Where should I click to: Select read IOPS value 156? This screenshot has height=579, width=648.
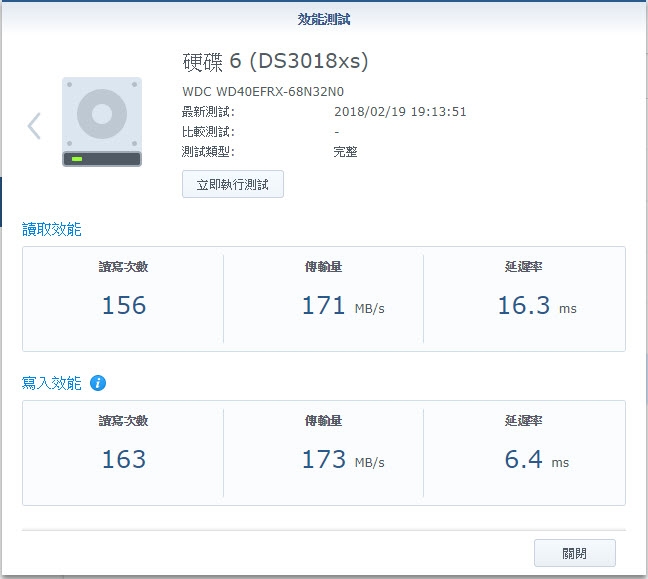coord(124,305)
